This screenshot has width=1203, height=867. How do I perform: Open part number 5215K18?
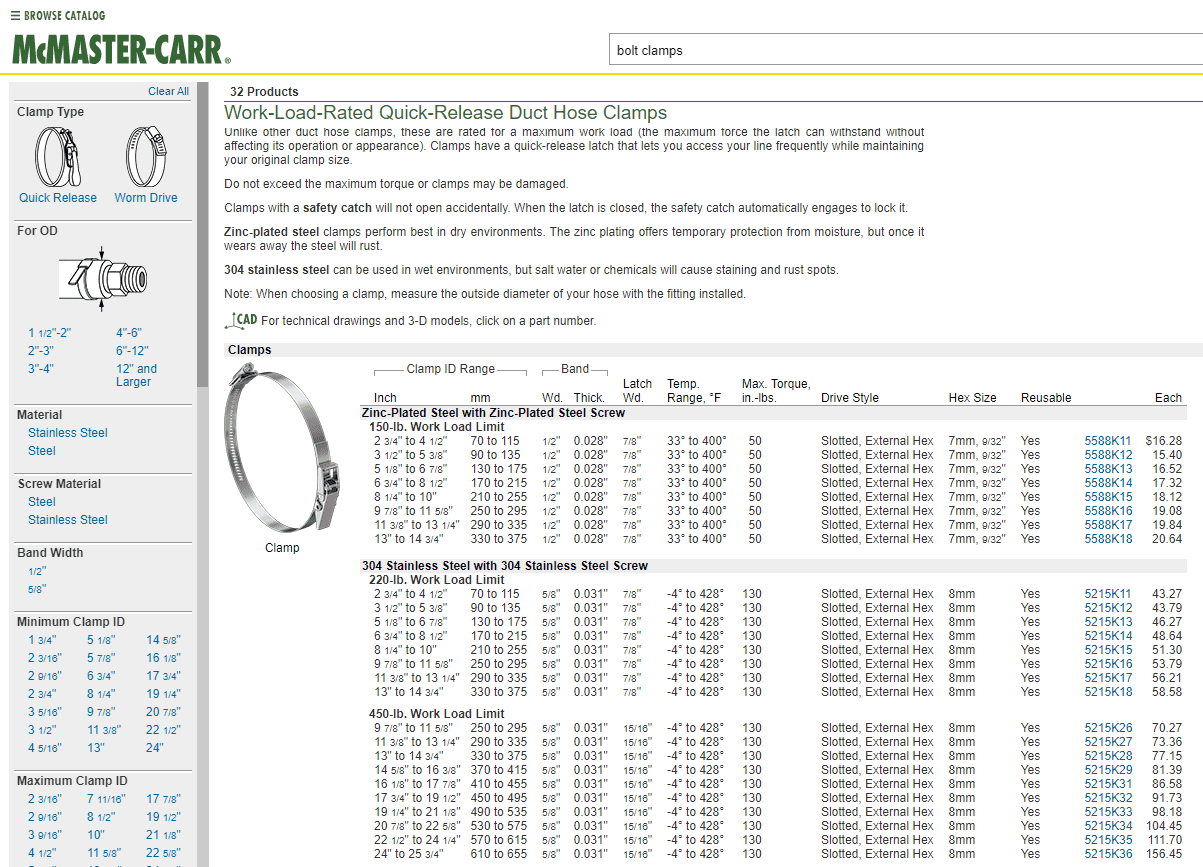1108,692
